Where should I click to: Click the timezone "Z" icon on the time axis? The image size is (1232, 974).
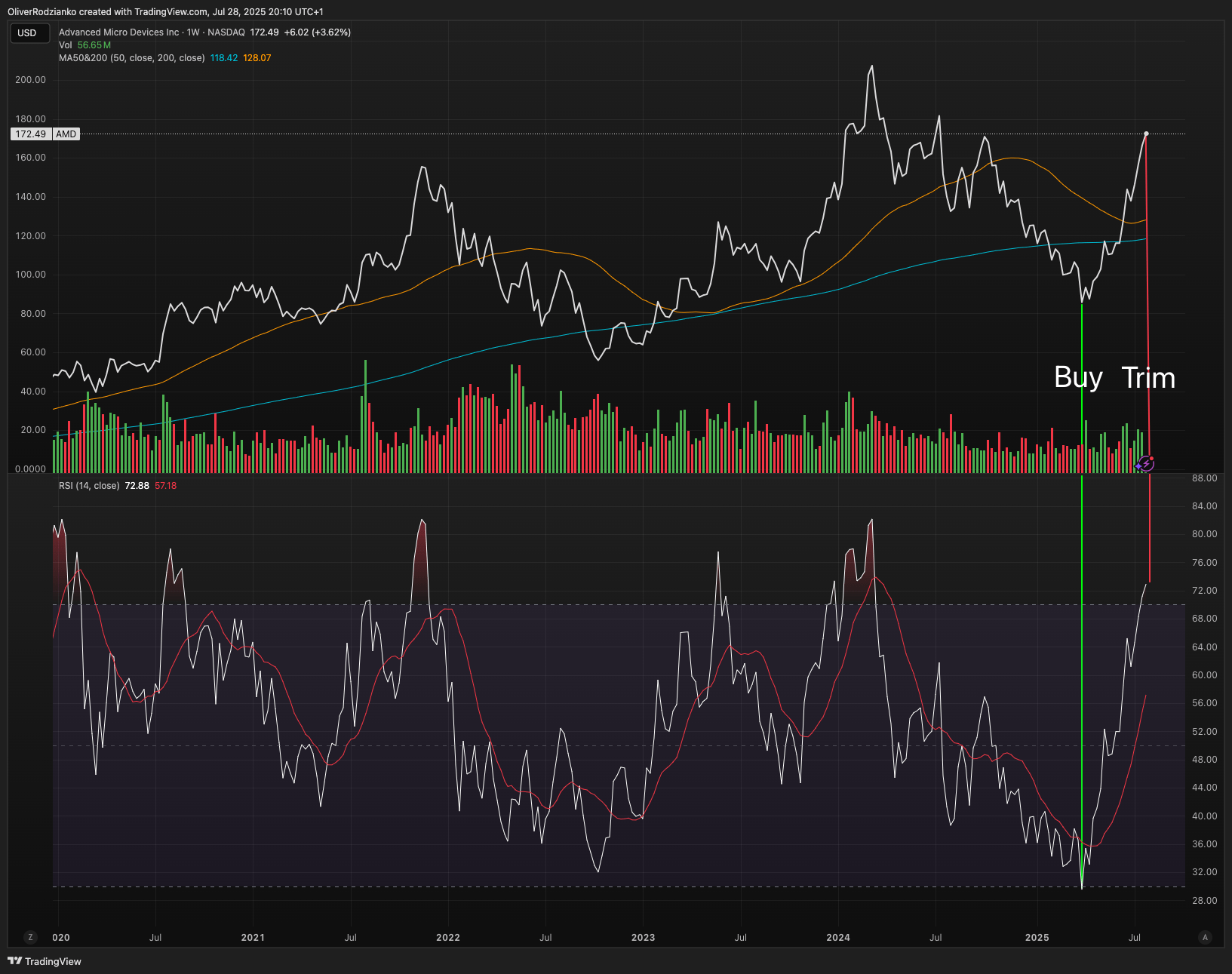[29, 937]
